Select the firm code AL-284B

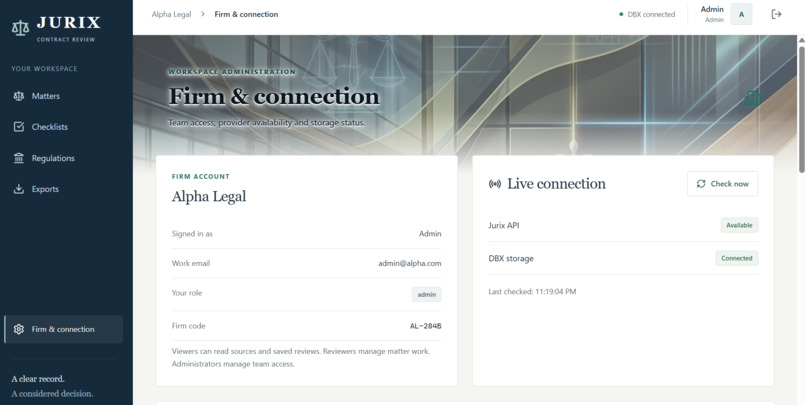(x=426, y=326)
